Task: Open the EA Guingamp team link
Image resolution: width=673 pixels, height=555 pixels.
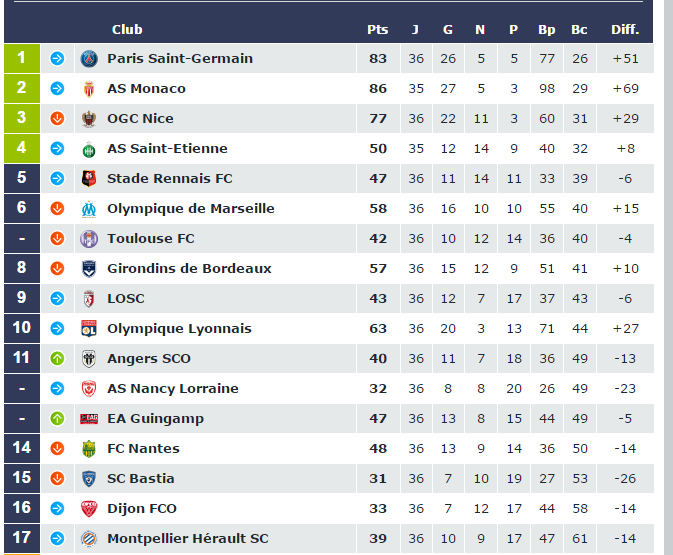Action: tap(155, 419)
